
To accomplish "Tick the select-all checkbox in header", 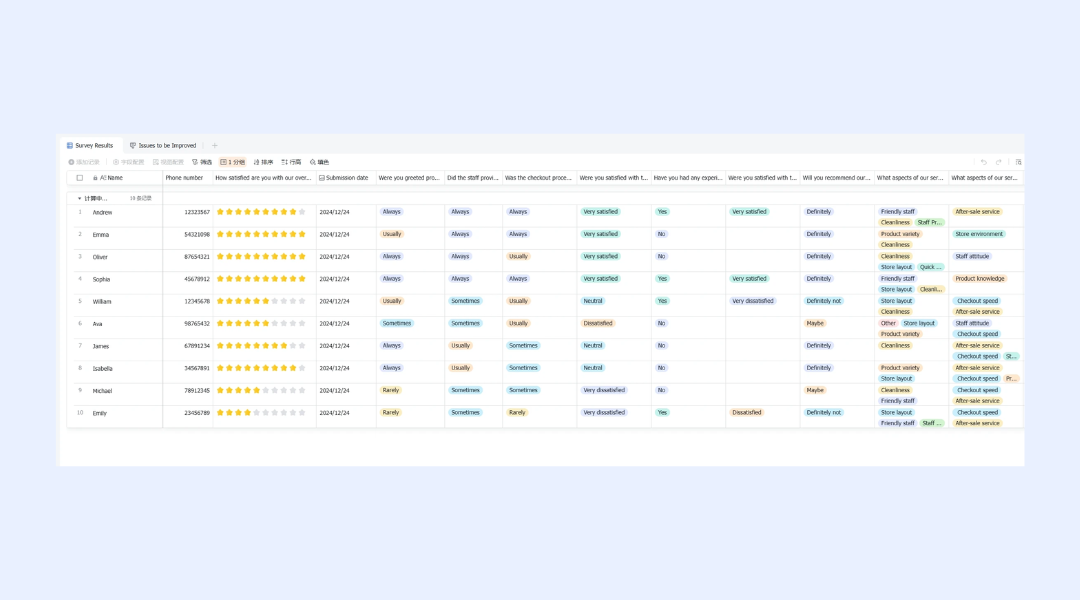I will [80, 178].
